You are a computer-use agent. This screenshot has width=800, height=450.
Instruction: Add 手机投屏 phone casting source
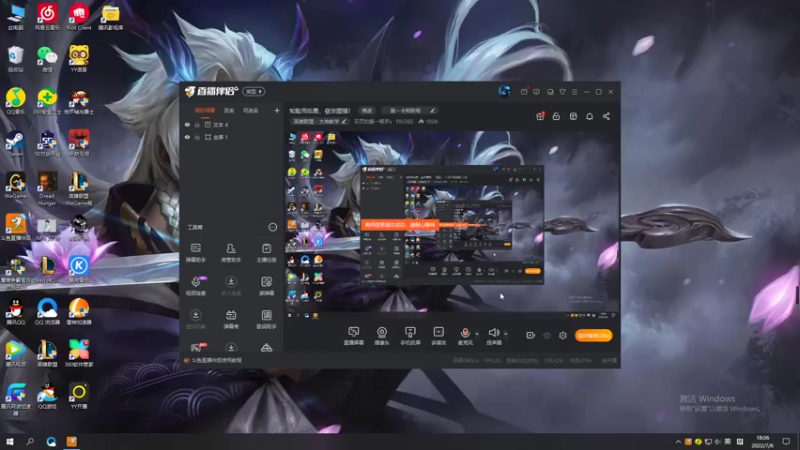coord(410,336)
